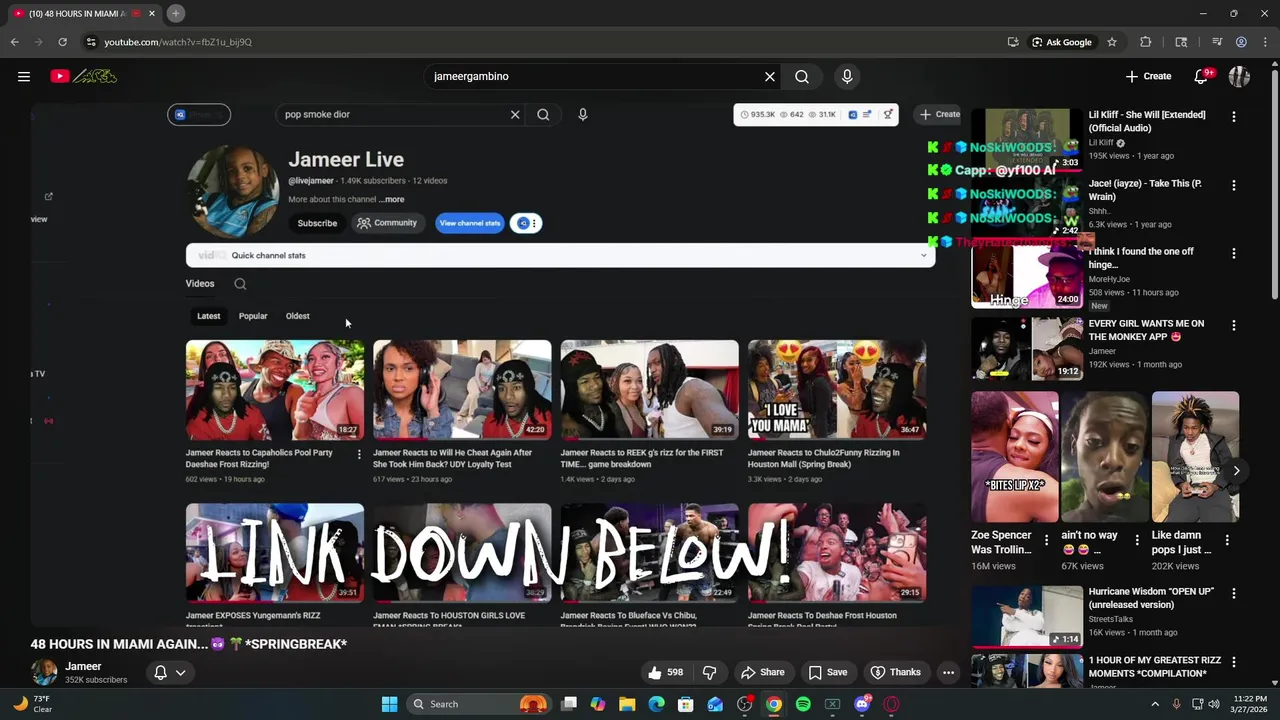Open notification bell dropdown for Jameer channel
1280x720 pixels.
(x=169, y=672)
